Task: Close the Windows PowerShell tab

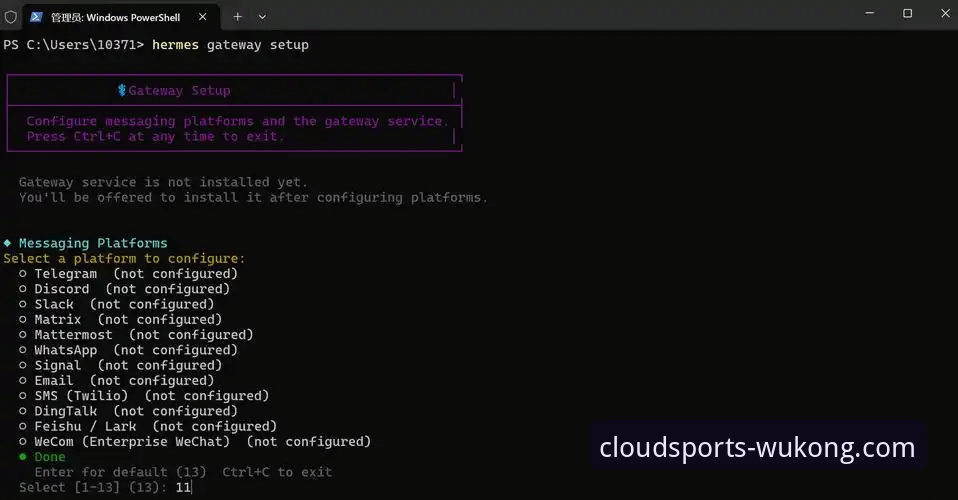Action: pyautogui.click(x=202, y=16)
